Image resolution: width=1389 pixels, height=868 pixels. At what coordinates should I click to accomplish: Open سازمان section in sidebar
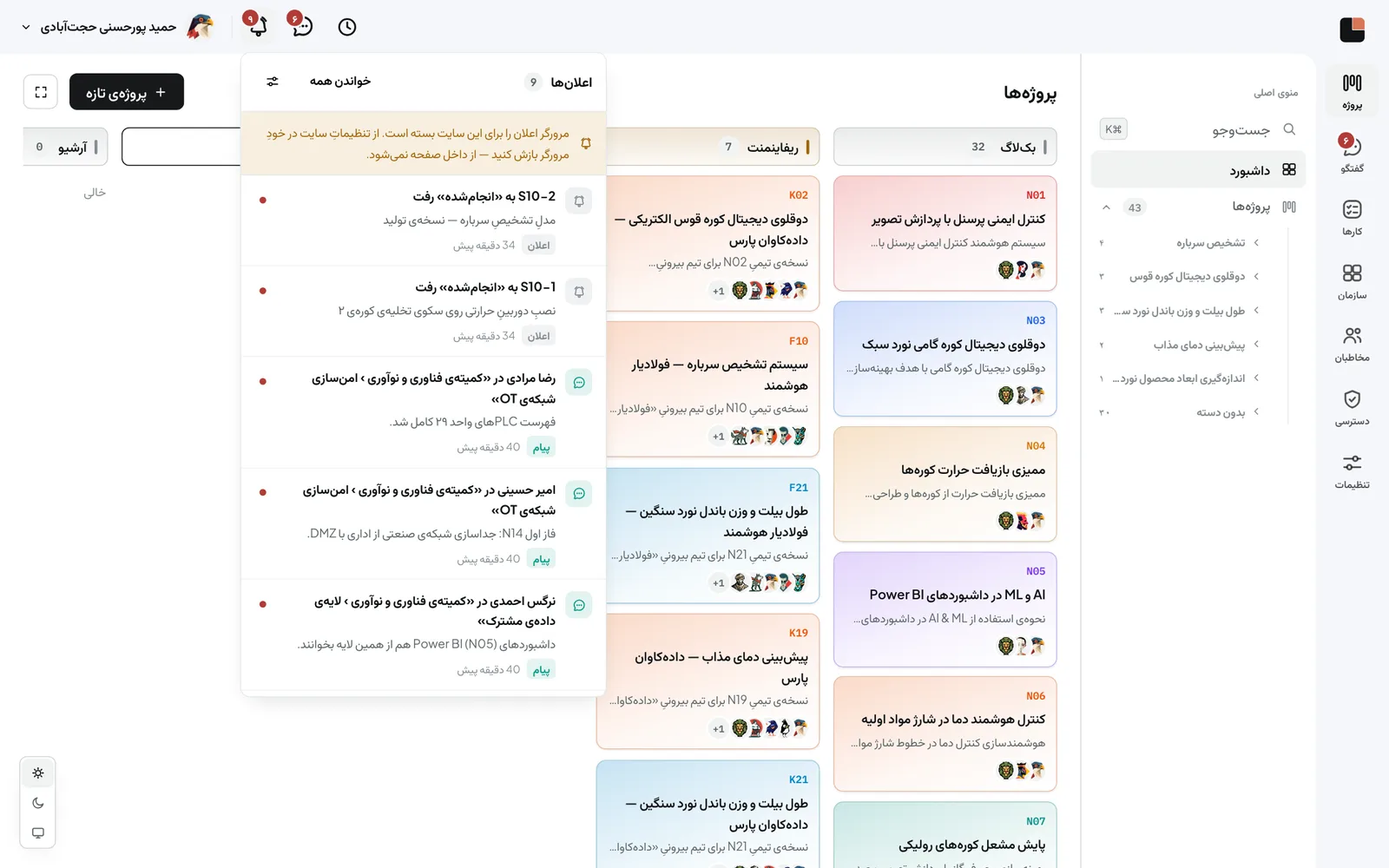pyautogui.click(x=1352, y=281)
